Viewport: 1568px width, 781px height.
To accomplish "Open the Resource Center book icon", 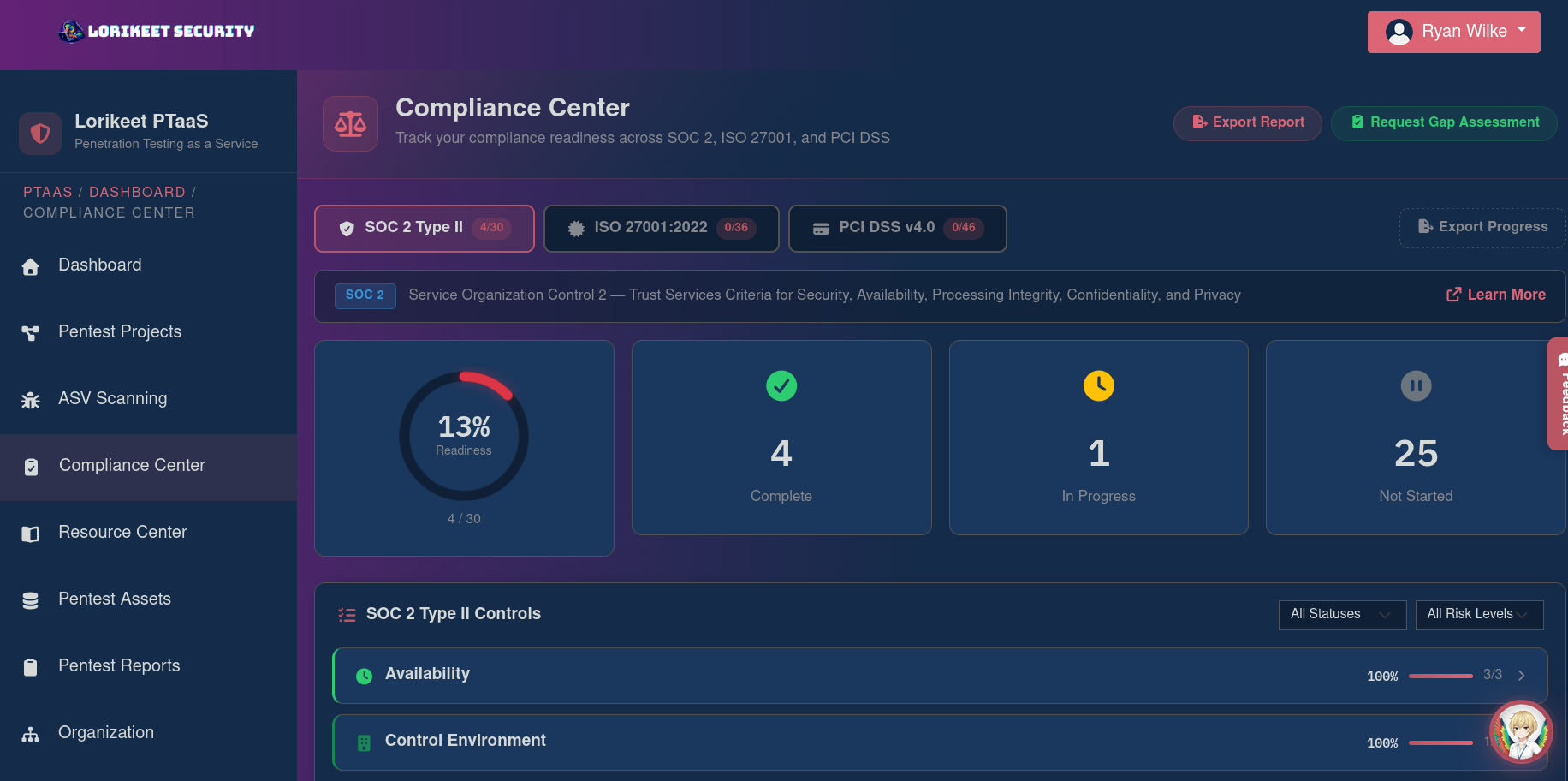I will tap(31, 533).
